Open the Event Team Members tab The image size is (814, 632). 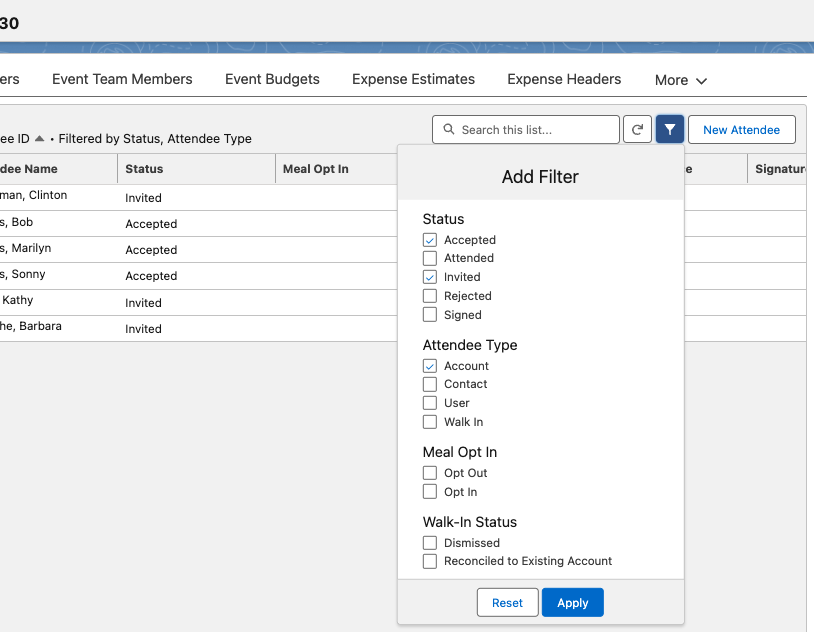122,79
